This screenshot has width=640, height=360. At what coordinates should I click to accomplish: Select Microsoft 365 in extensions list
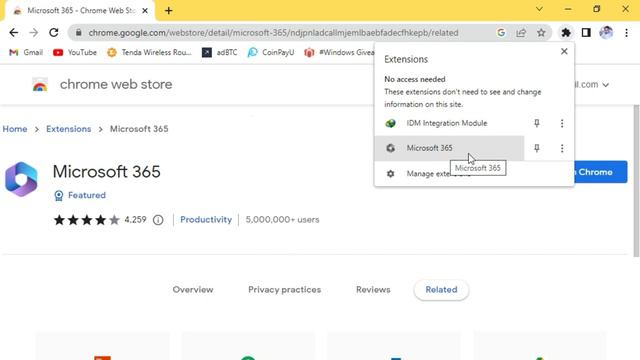coord(449,148)
